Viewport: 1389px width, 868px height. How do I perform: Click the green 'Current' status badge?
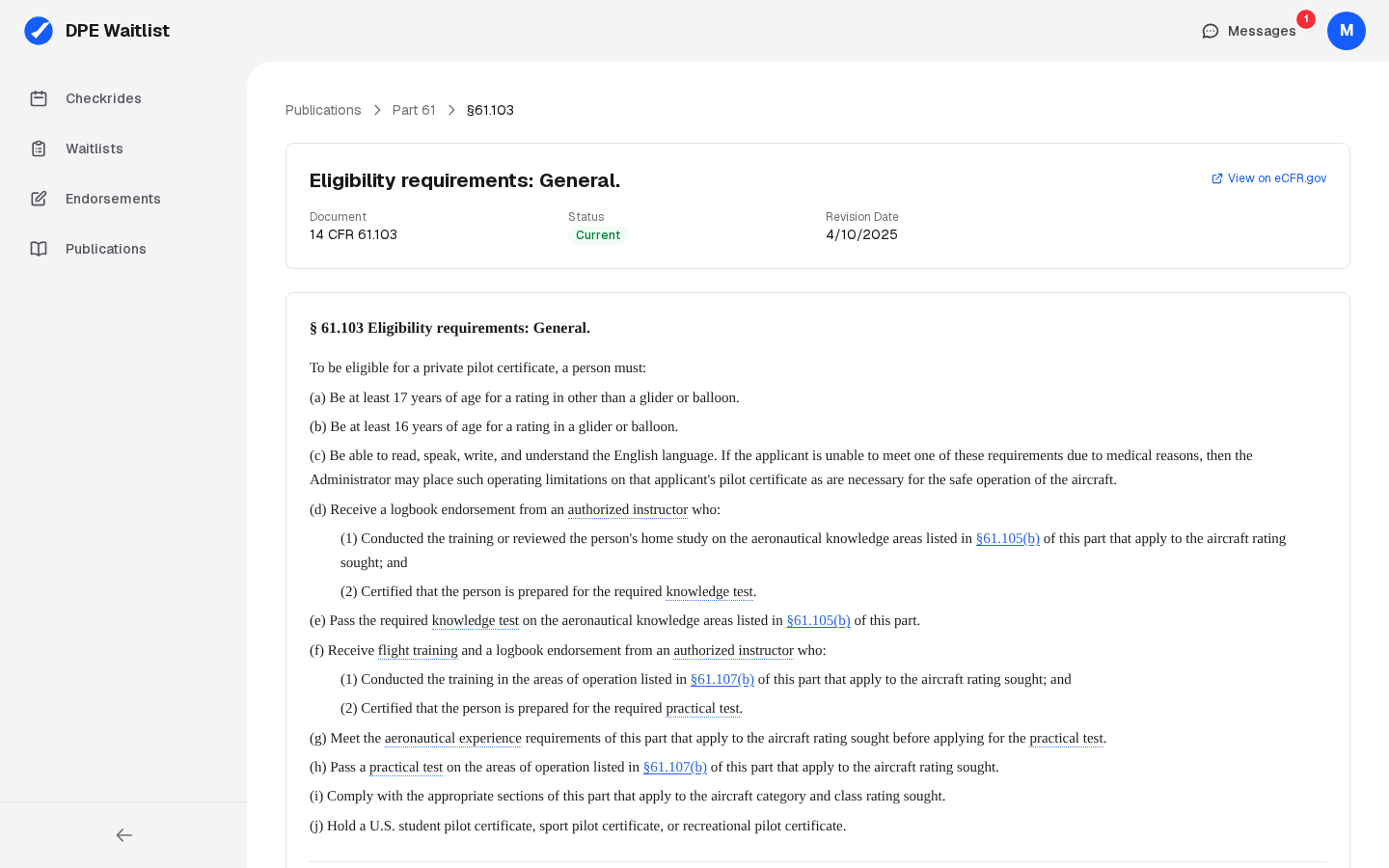(598, 235)
